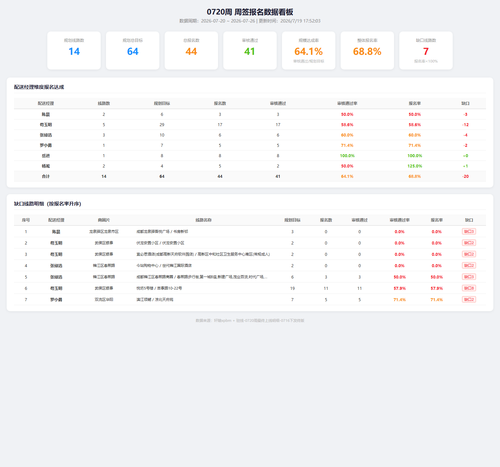This screenshot has width=500, height=467.
Task: Click the "报名率" header in the gap detail table
Action: point(437,220)
